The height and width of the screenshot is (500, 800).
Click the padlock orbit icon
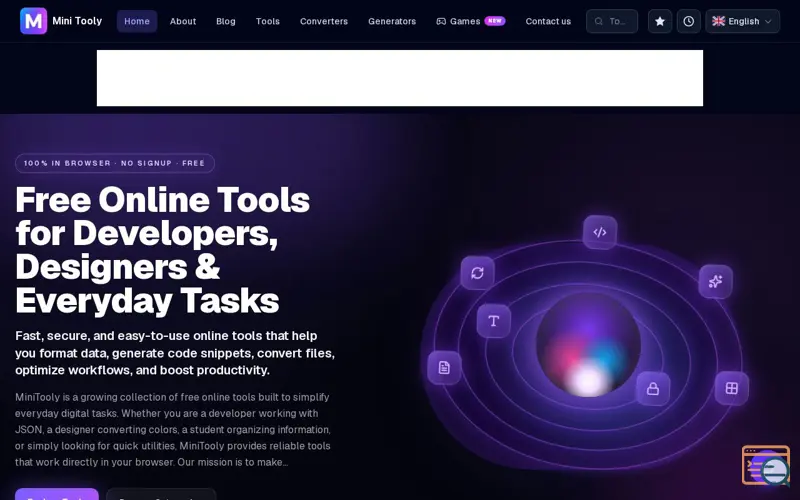(653, 389)
